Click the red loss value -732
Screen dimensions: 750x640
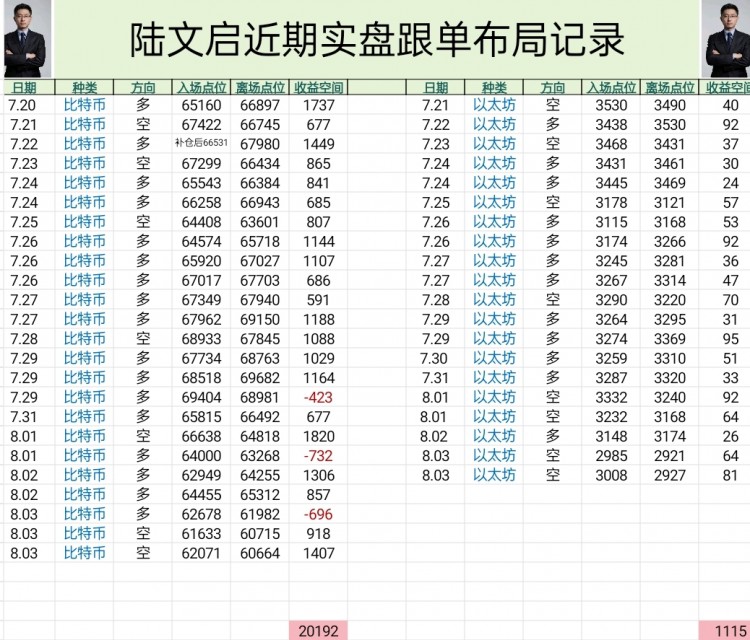(x=319, y=456)
